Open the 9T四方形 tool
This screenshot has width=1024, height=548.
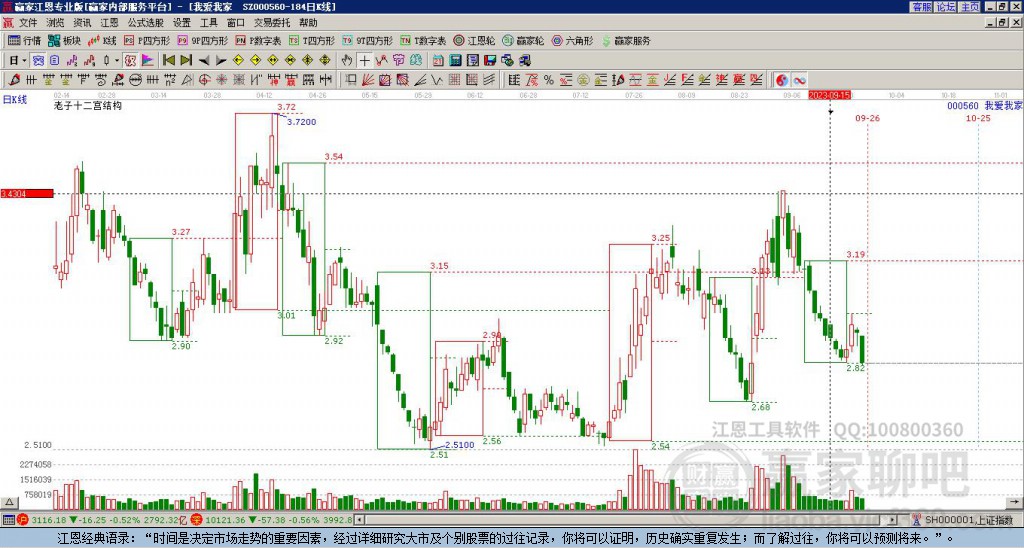coord(368,40)
